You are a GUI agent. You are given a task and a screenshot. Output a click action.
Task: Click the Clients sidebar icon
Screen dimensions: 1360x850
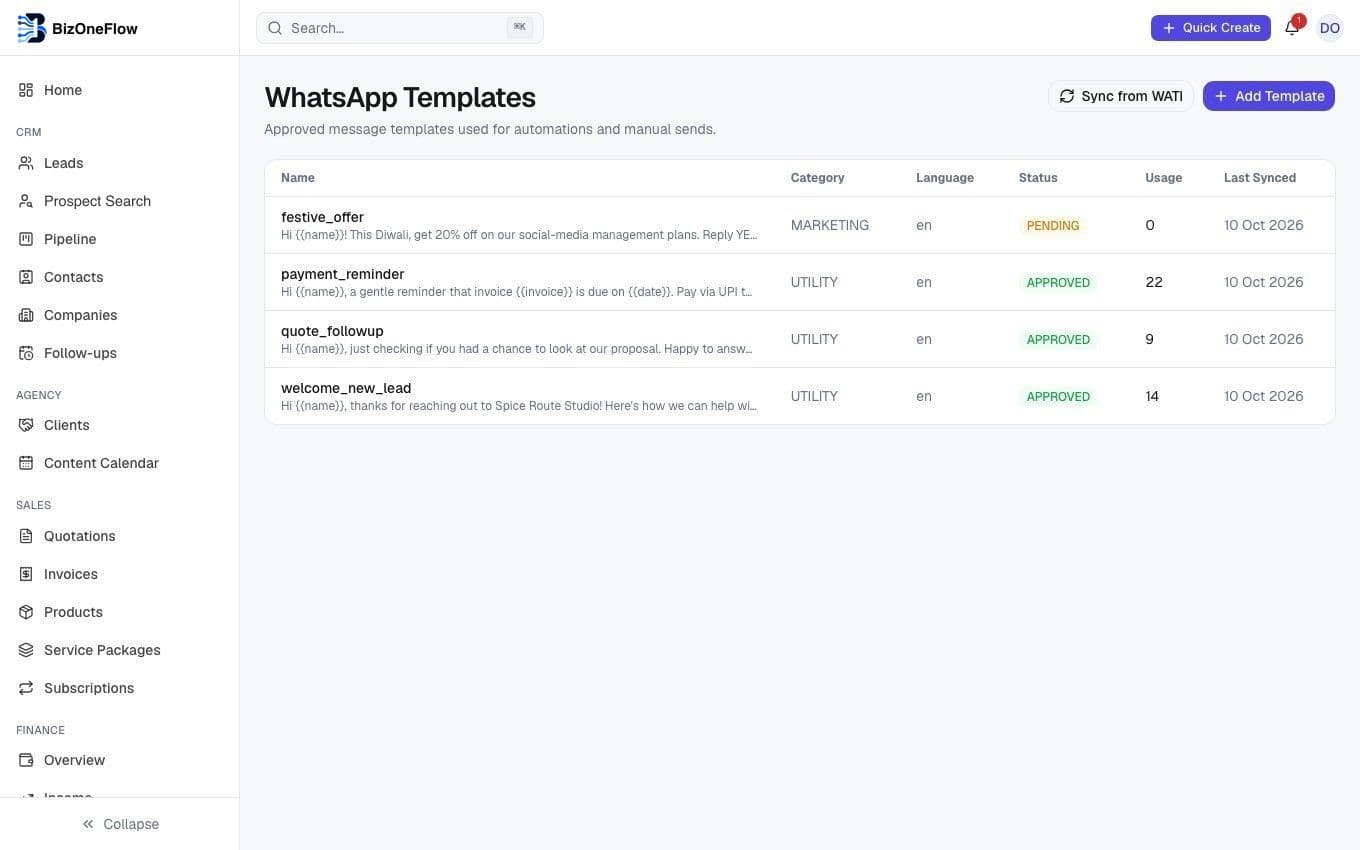click(x=26, y=425)
